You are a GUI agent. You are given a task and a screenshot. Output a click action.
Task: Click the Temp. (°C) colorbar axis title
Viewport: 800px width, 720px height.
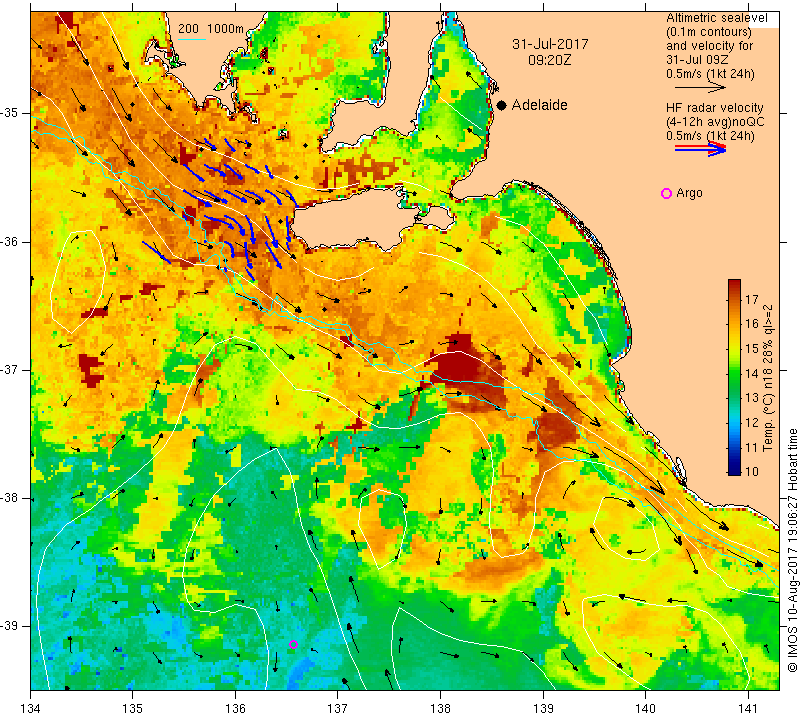point(767,378)
